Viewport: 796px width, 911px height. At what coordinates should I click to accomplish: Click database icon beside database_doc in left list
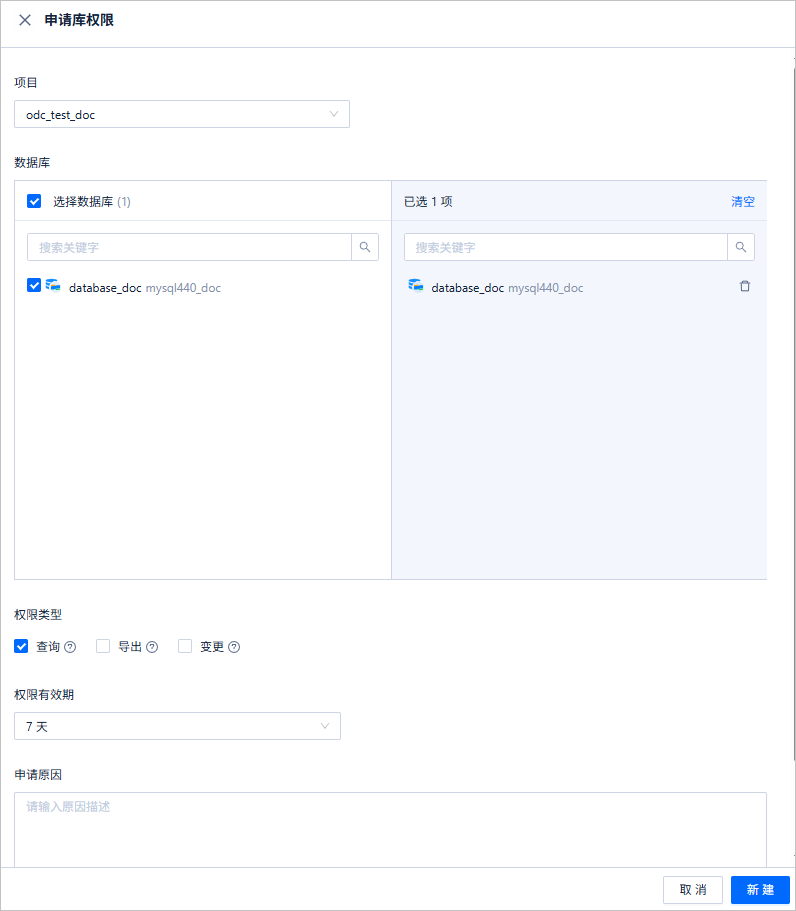53,285
